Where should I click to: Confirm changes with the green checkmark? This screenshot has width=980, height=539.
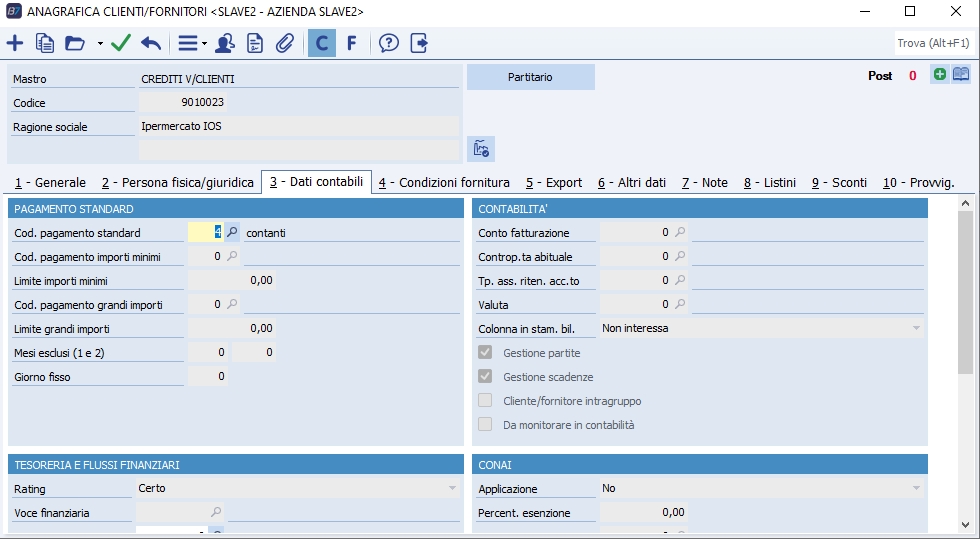[121, 43]
